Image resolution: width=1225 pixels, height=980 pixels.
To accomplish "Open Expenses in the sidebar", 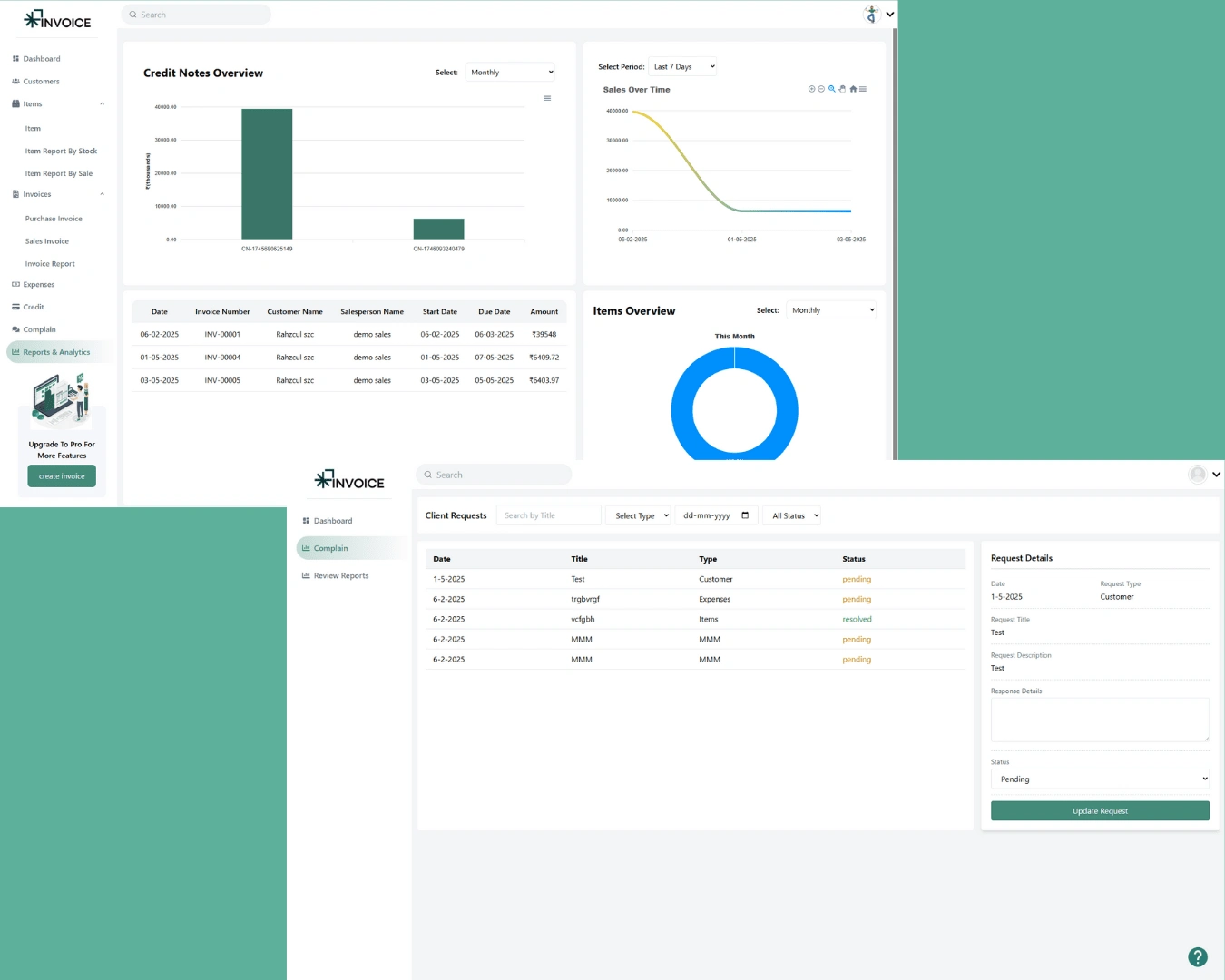I will coord(38,285).
